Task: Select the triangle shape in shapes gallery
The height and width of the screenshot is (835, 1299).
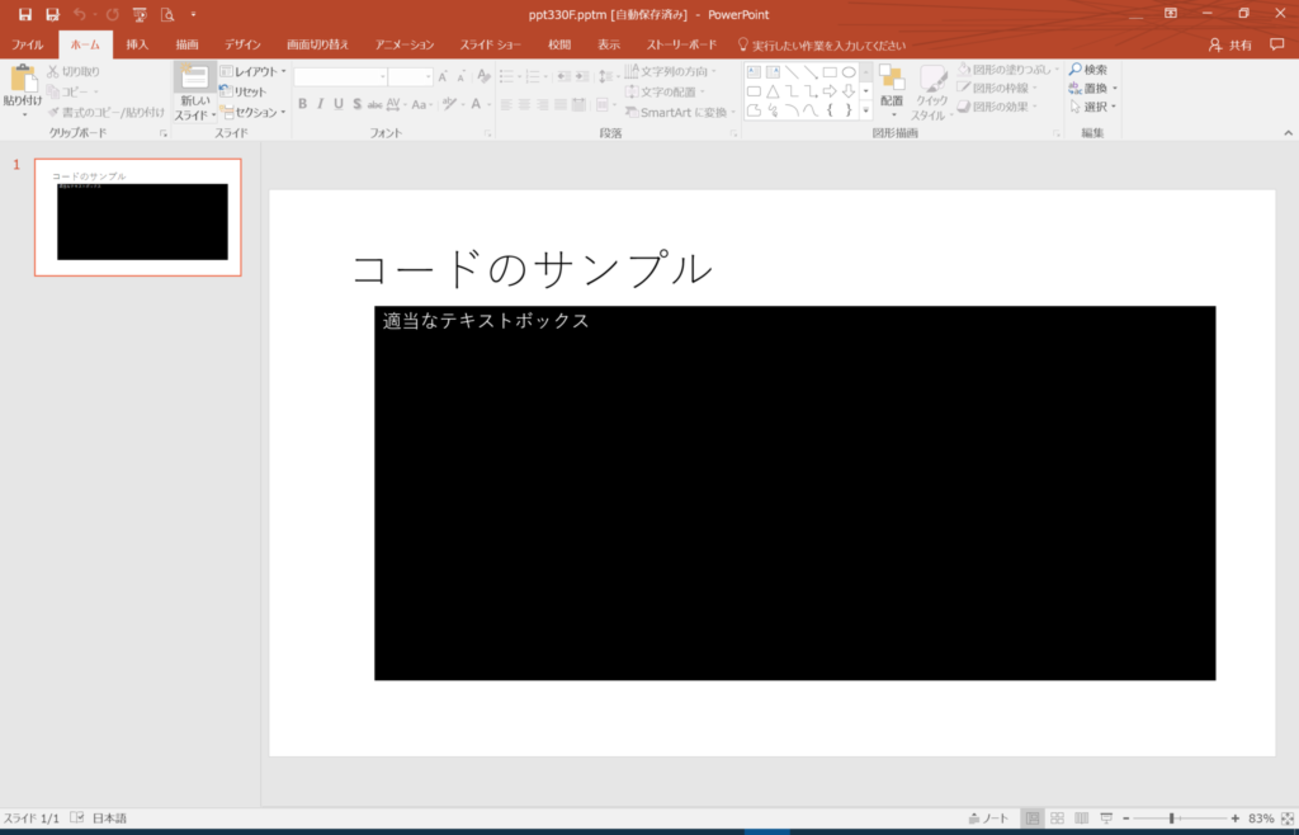Action: [x=773, y=91]
